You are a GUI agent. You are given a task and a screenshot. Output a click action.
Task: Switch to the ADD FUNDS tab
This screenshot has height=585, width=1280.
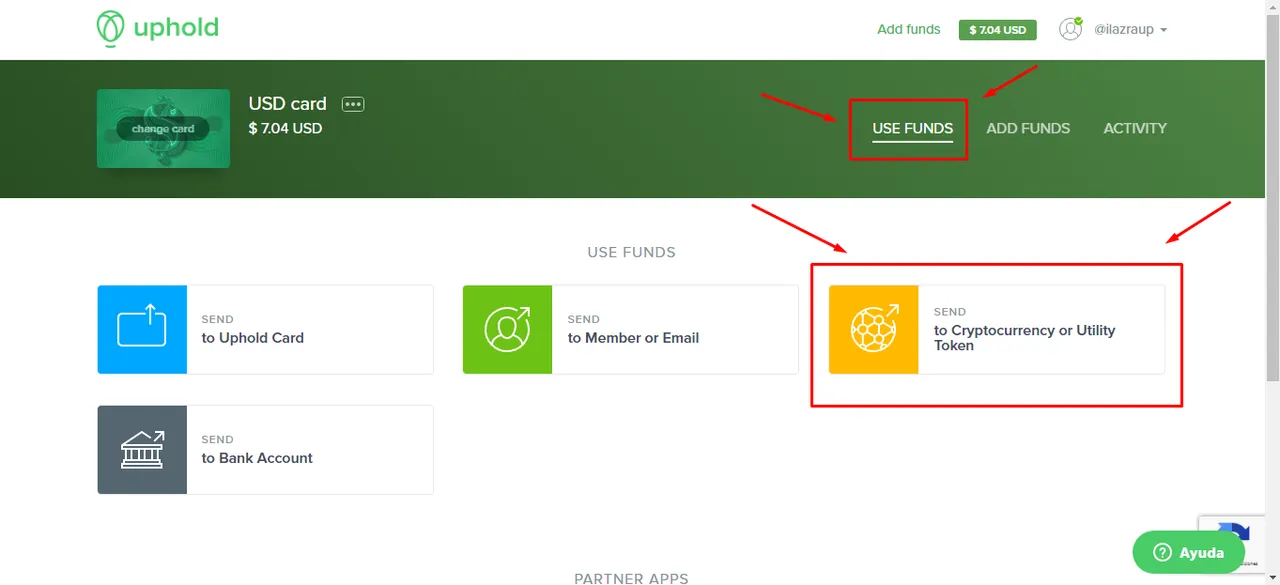[x=1028, y=128]
